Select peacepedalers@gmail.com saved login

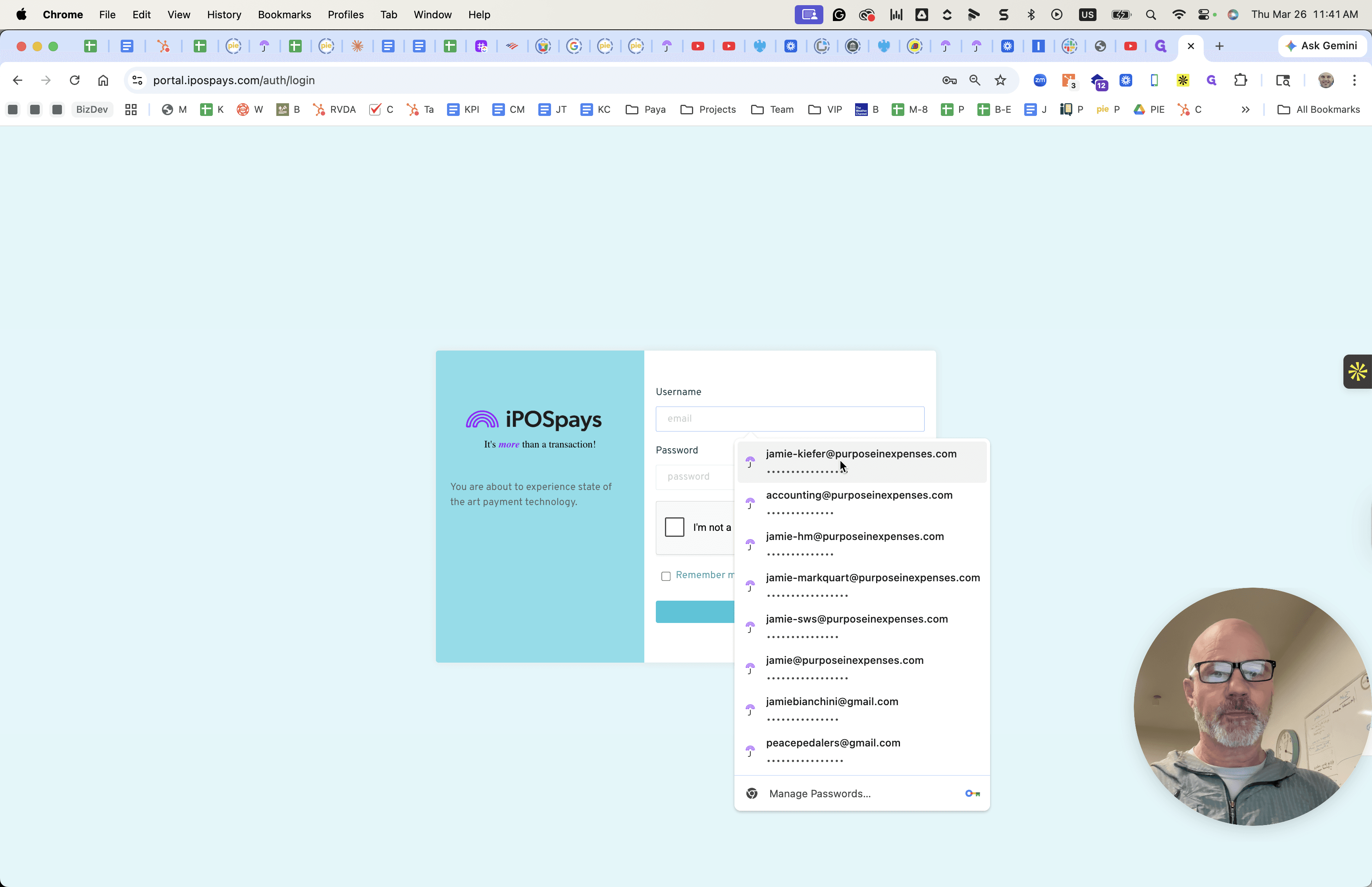point(862,751)
